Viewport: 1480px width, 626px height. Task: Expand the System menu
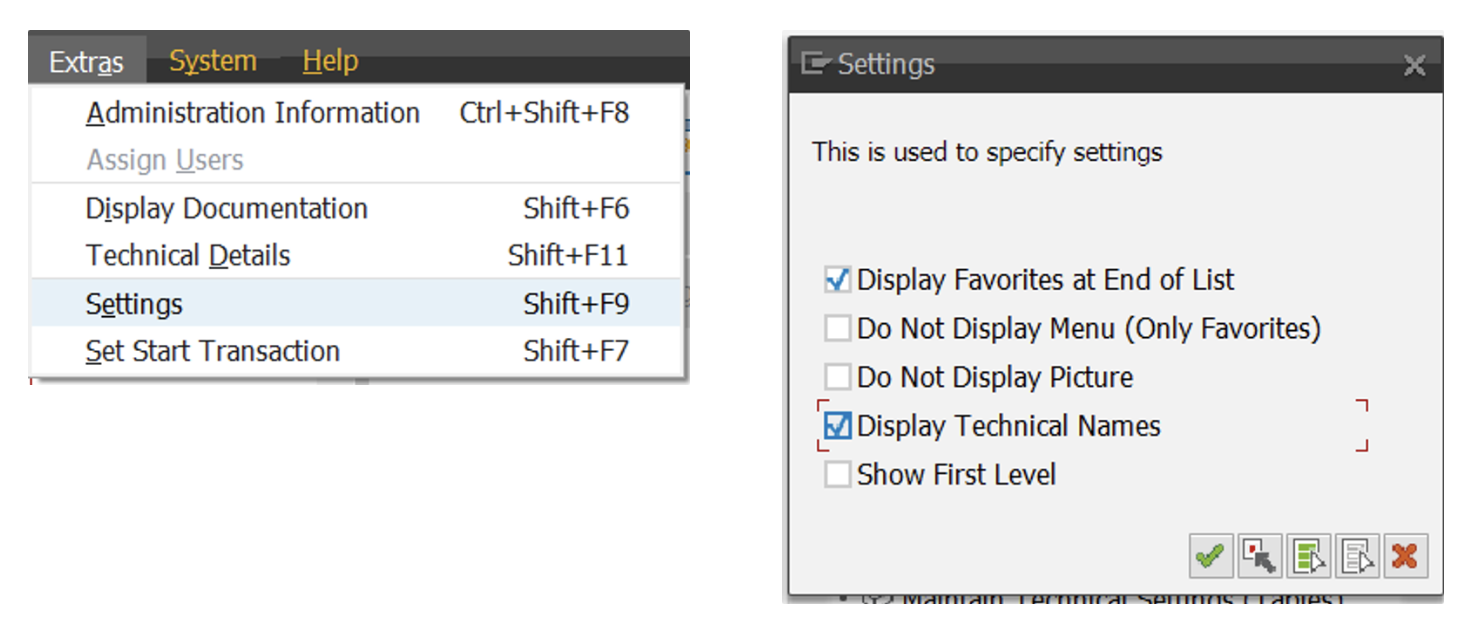[212, 61]
